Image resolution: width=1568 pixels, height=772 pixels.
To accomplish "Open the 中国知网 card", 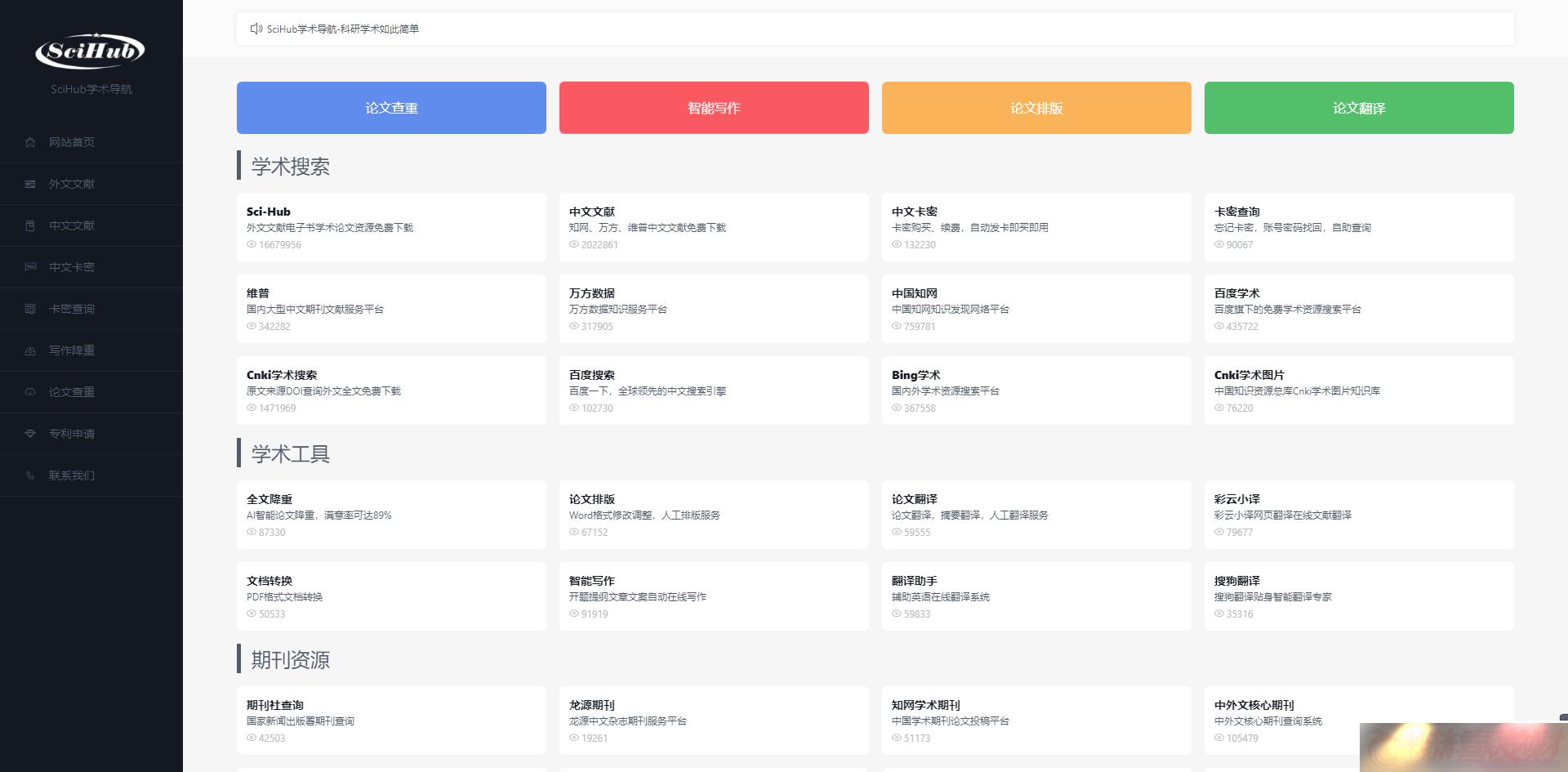I will 1036,309.
